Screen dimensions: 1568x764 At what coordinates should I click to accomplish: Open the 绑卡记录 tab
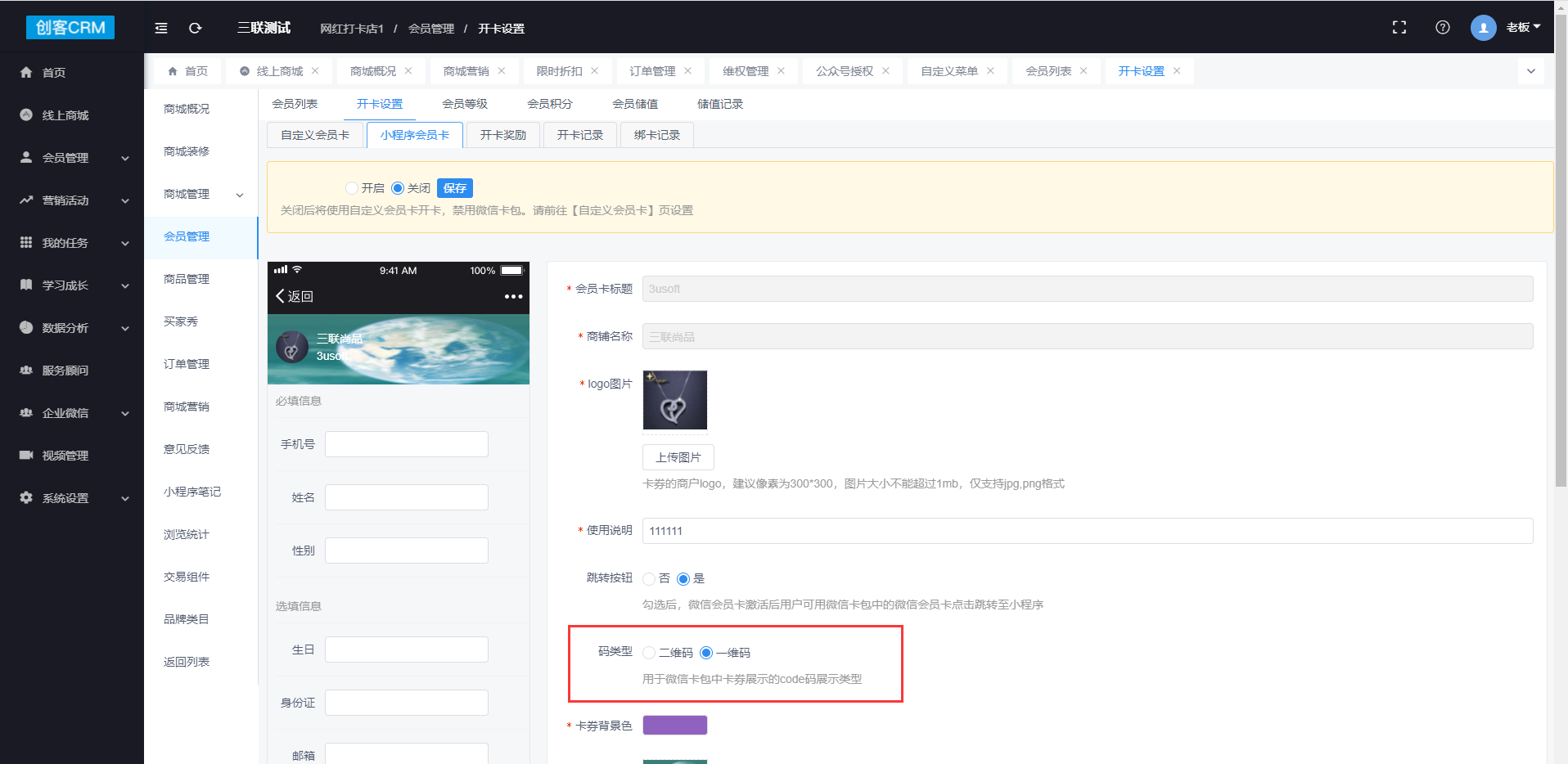[x=657, y=135]
